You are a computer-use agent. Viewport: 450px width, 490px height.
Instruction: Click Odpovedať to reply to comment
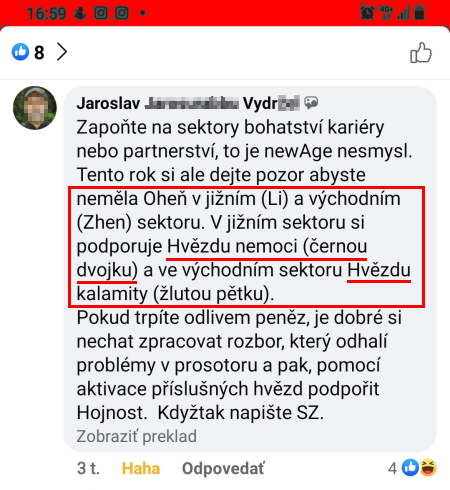[223, 468]
